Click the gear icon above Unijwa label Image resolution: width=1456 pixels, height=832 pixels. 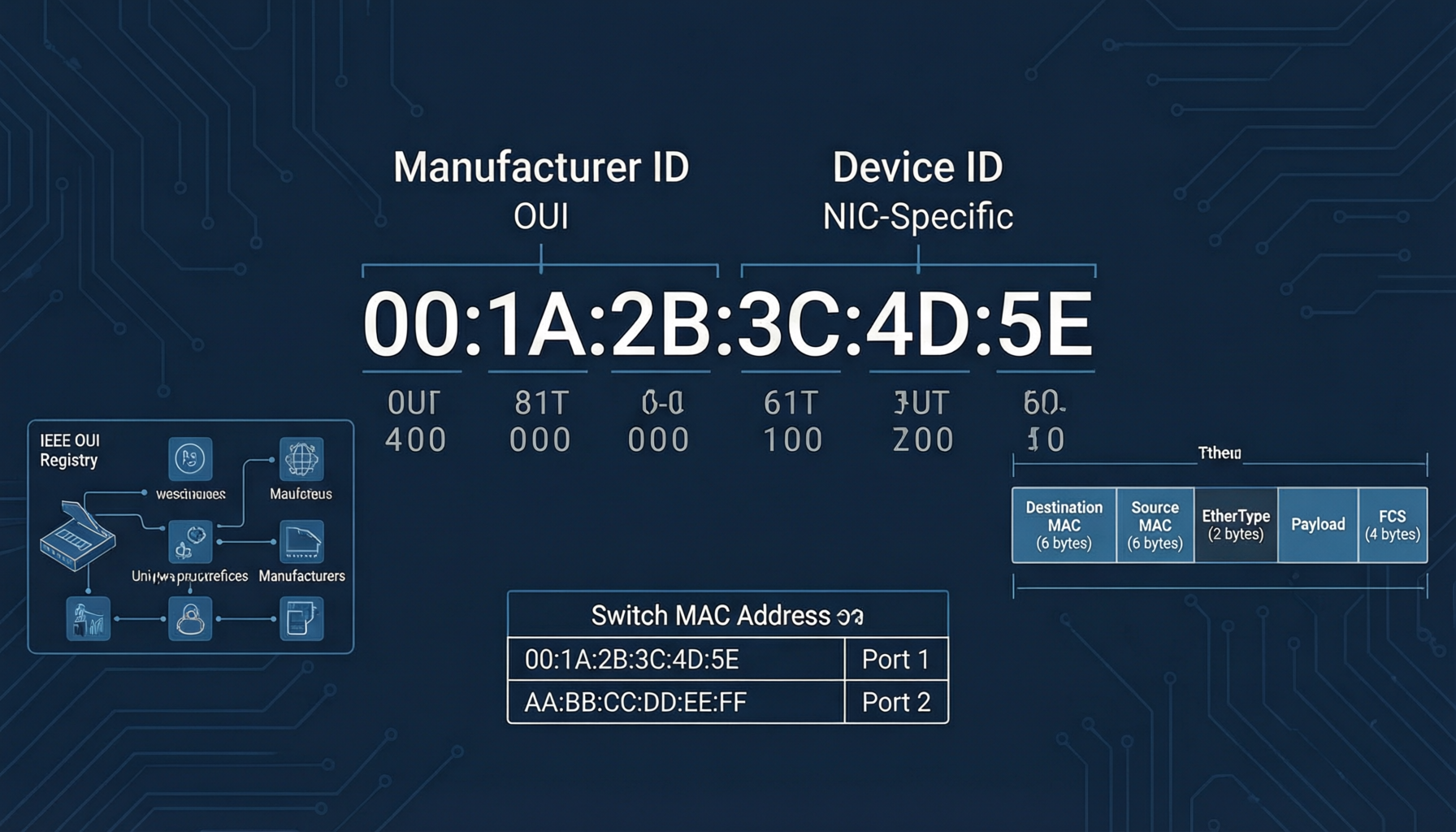click(x=190, y=542)
